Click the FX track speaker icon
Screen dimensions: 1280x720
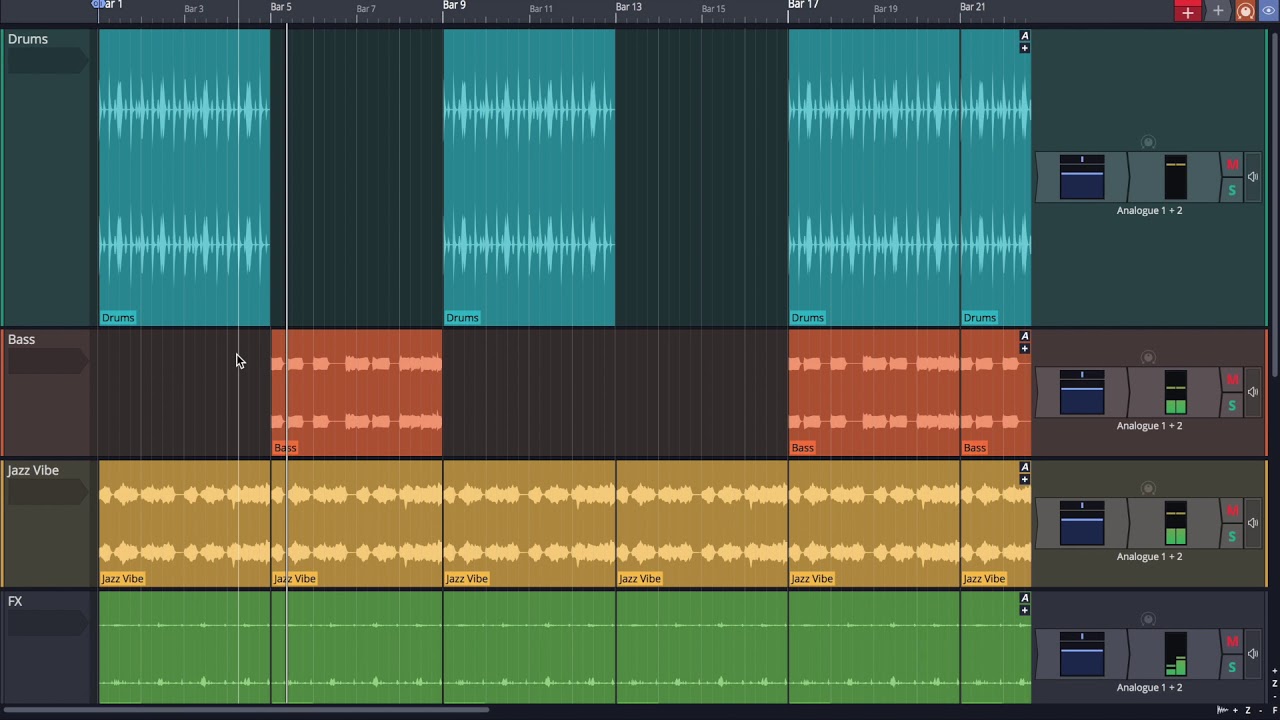[1252, 654]
